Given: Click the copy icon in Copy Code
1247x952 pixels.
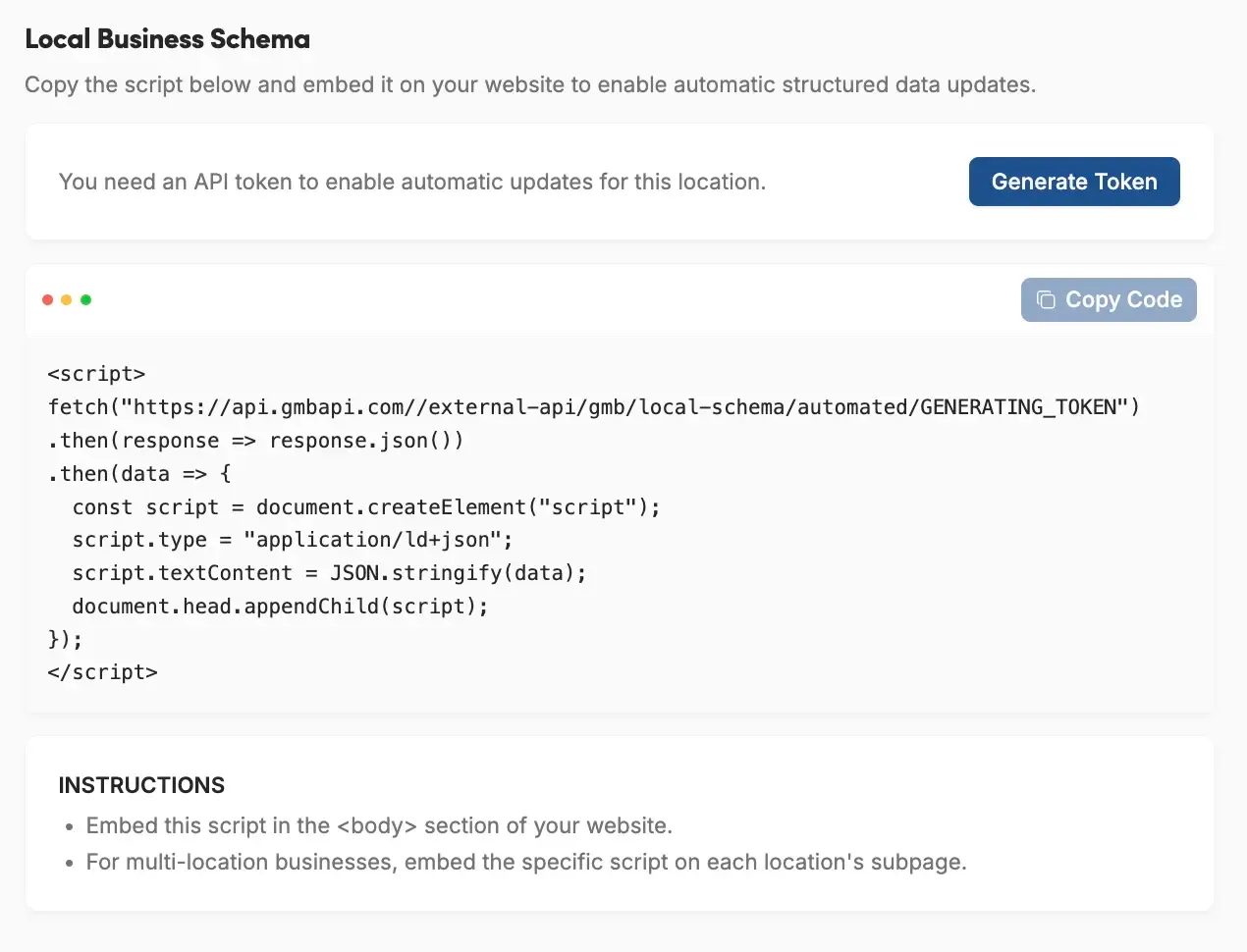Looking at the screenshot, I should 1047,299.
